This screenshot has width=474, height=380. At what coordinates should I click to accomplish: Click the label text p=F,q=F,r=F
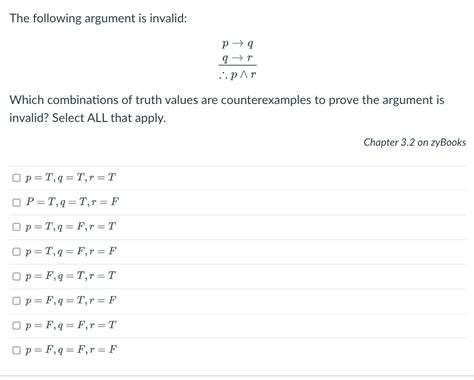click(71, 350)
